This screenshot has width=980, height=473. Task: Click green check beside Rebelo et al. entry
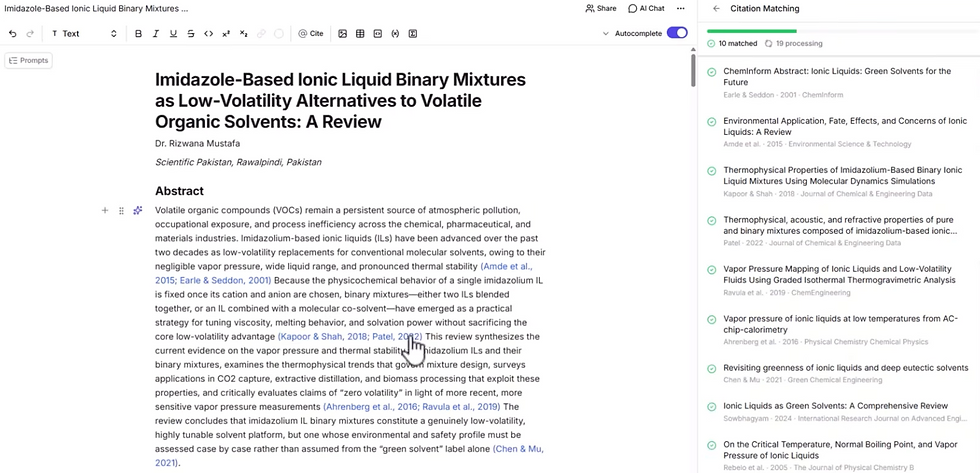[x=711, y=446]
